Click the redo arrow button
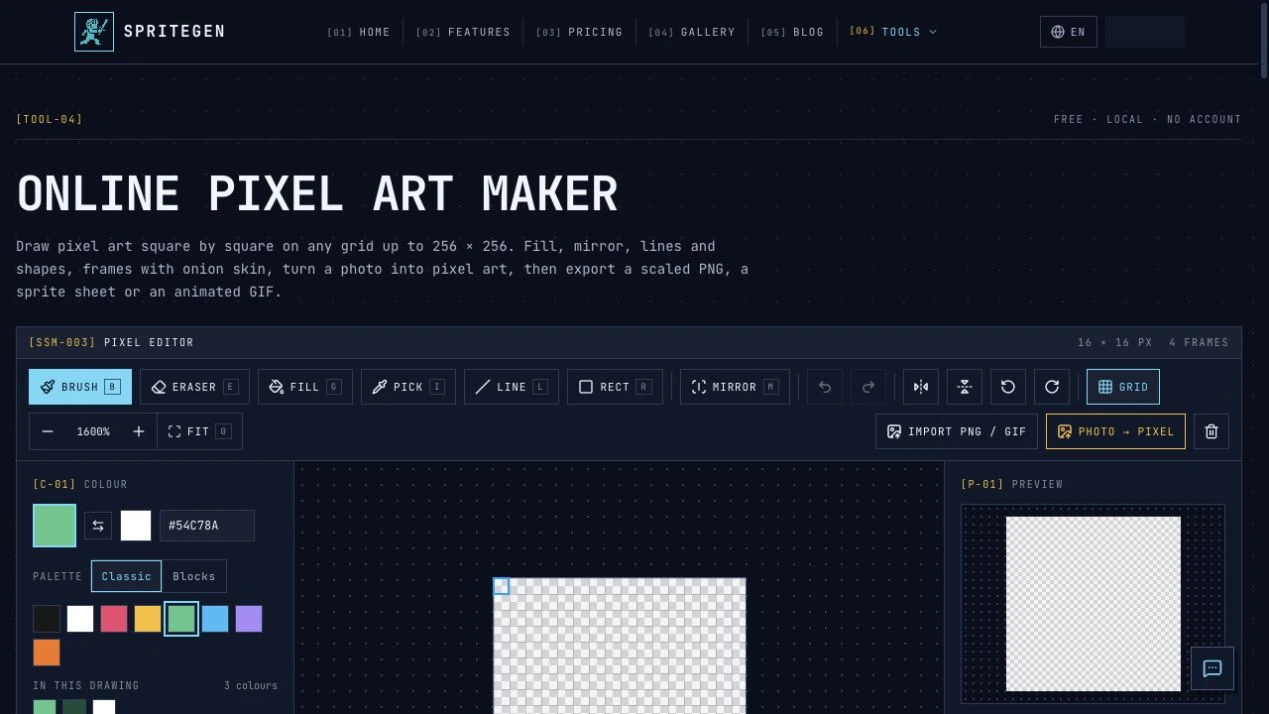Viewport: 1269px width, 714px height. pyautogui.click(x=868, y=387)
